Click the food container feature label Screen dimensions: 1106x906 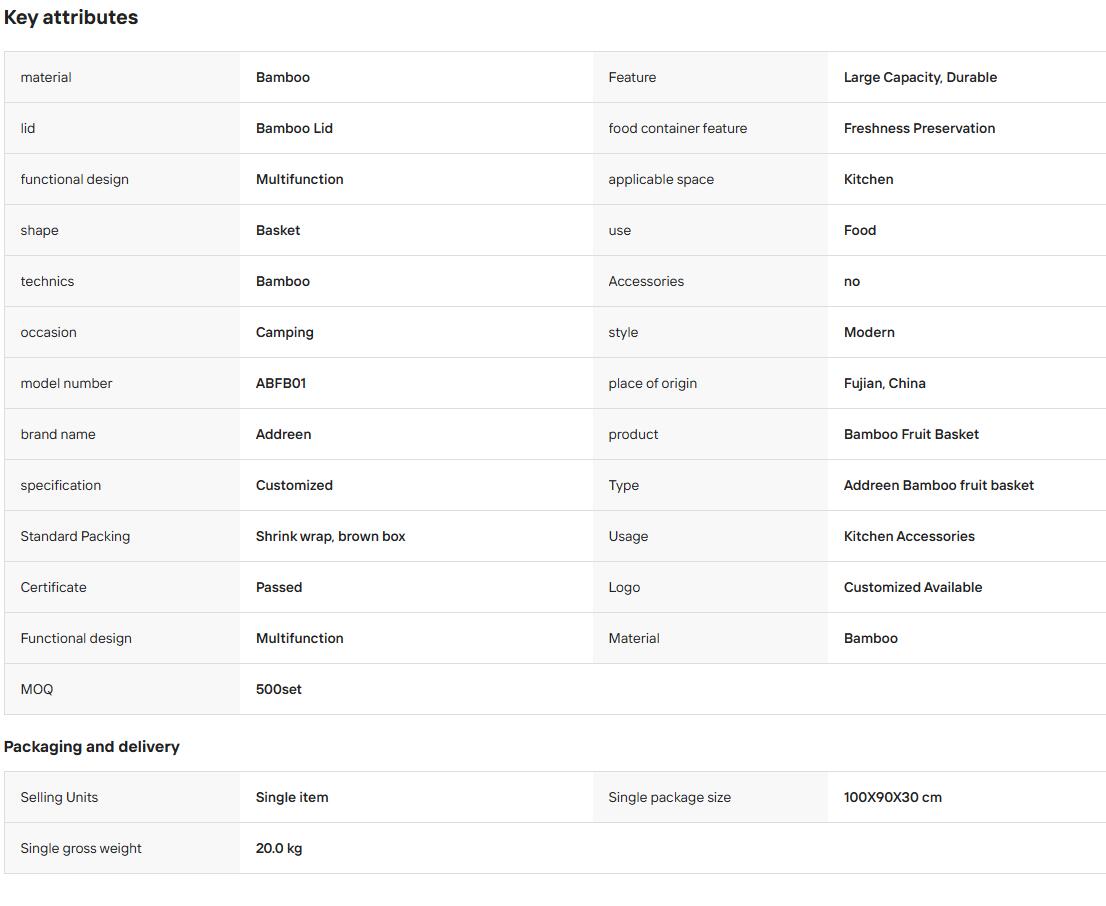click(x=678, y=128)
